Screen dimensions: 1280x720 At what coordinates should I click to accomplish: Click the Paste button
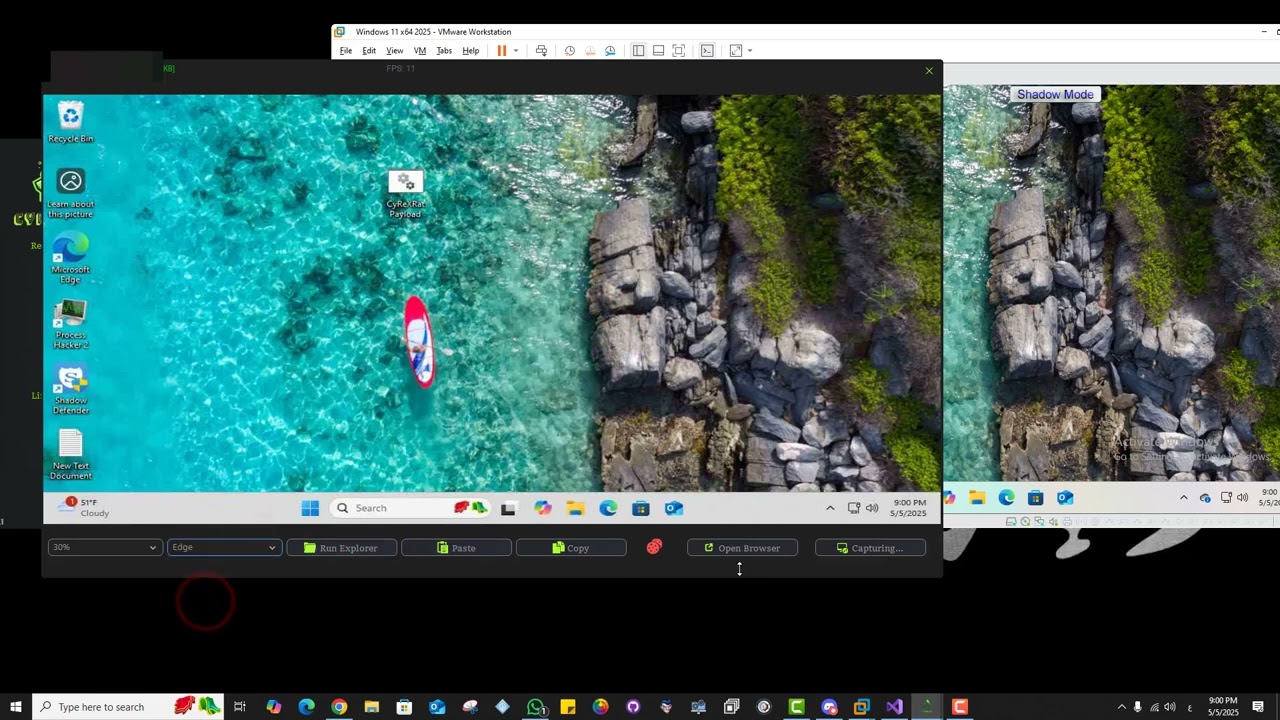point(456,548)
